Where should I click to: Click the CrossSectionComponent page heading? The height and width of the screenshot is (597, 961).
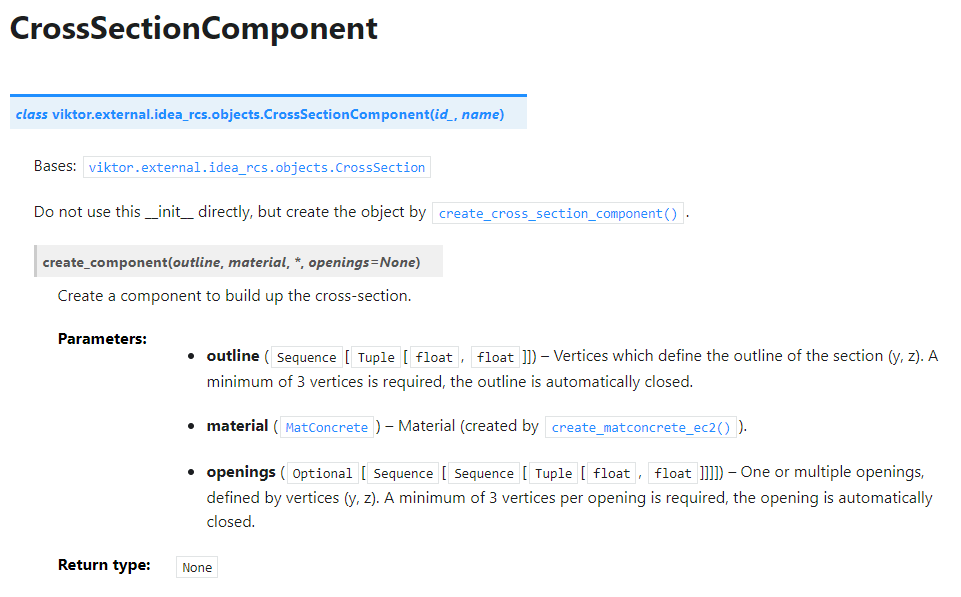(194, 29)
